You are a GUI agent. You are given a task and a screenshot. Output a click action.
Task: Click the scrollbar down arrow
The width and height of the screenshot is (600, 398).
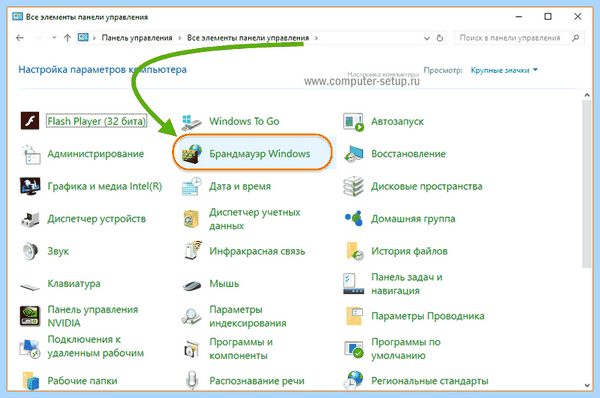[x=587, y=386]
